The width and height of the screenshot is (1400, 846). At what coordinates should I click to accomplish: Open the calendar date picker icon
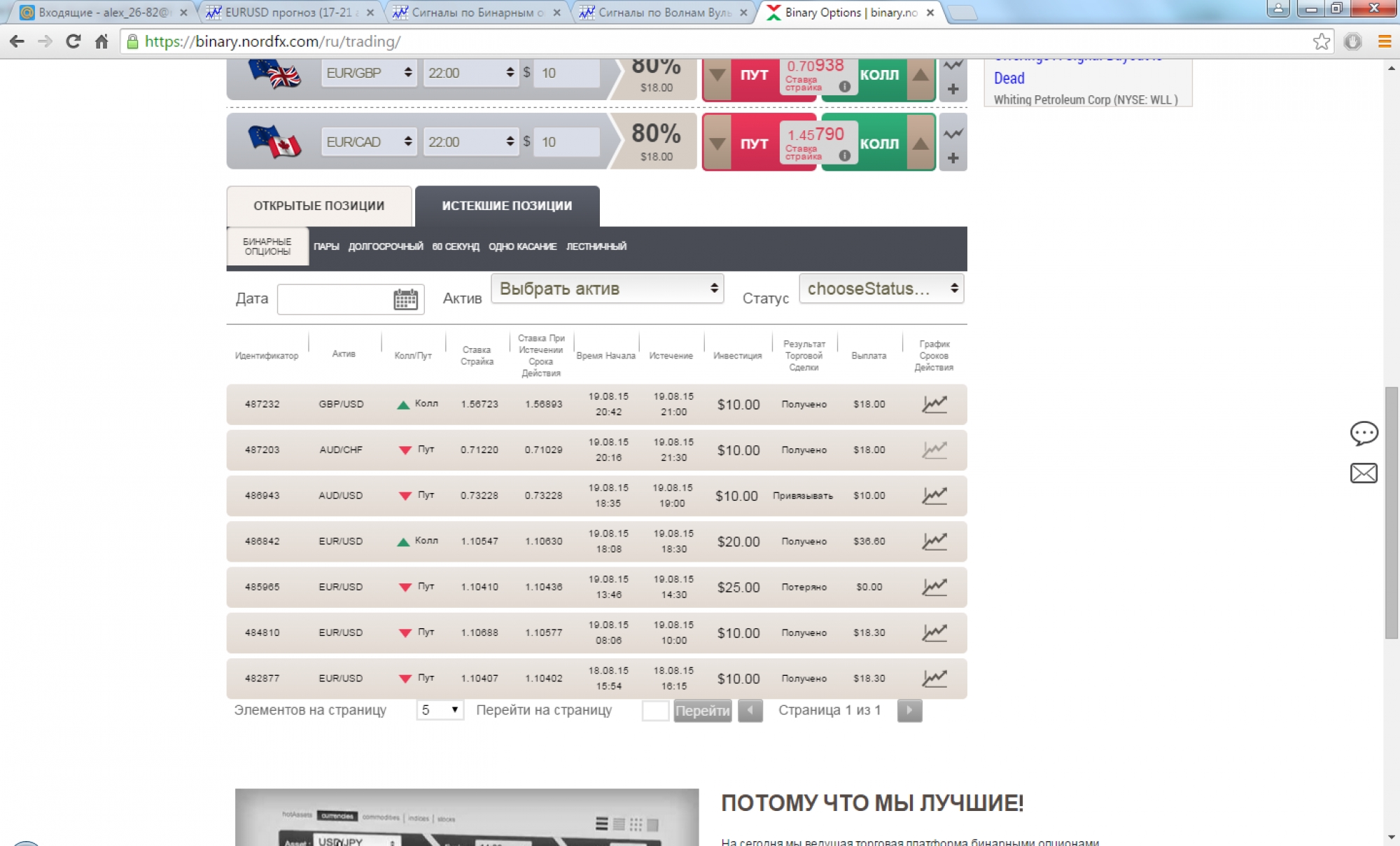click(x=405, y=299)
